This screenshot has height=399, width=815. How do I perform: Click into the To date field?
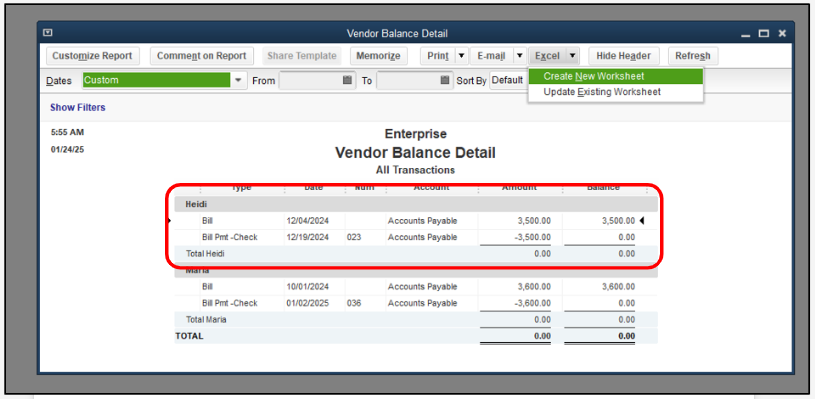pyautogui.click(x=408, y=81)
